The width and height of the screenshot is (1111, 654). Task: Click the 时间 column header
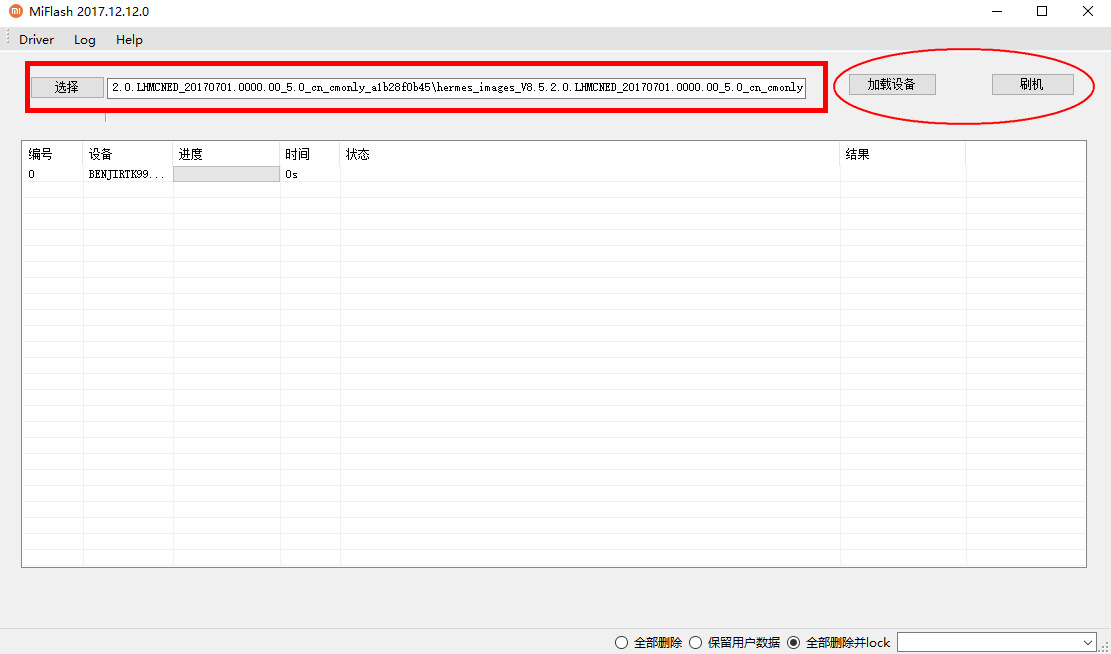pos(310,154)
